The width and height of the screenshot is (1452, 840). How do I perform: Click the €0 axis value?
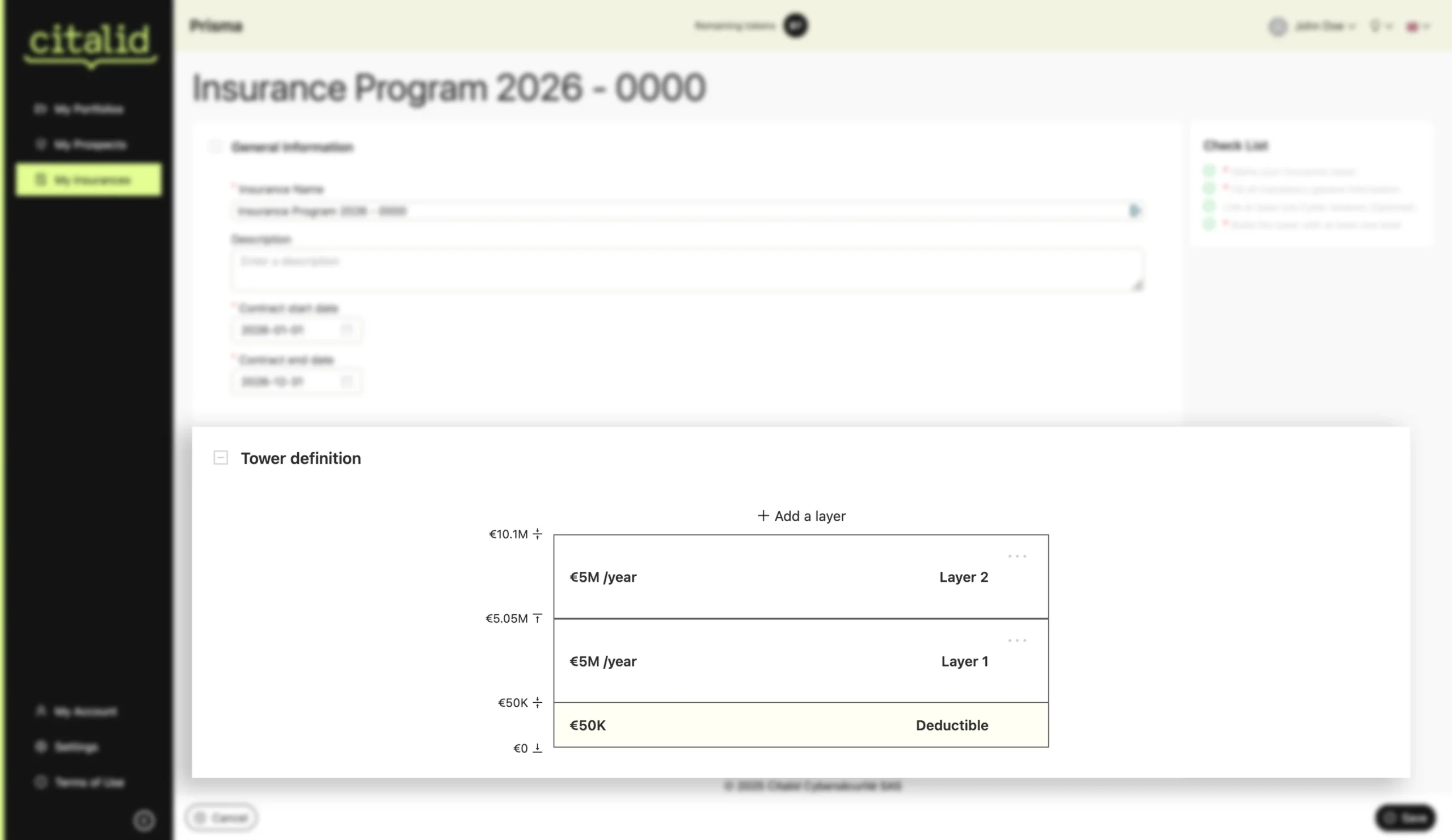pyautogui.click(x=520, y=748)
